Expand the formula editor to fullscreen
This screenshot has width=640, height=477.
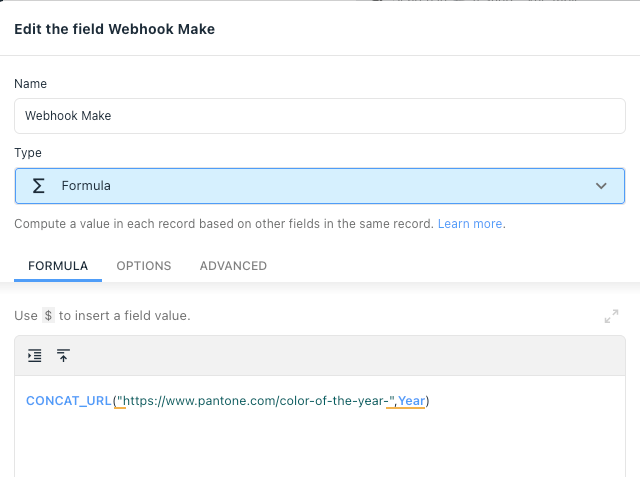(x=611, y=316)
